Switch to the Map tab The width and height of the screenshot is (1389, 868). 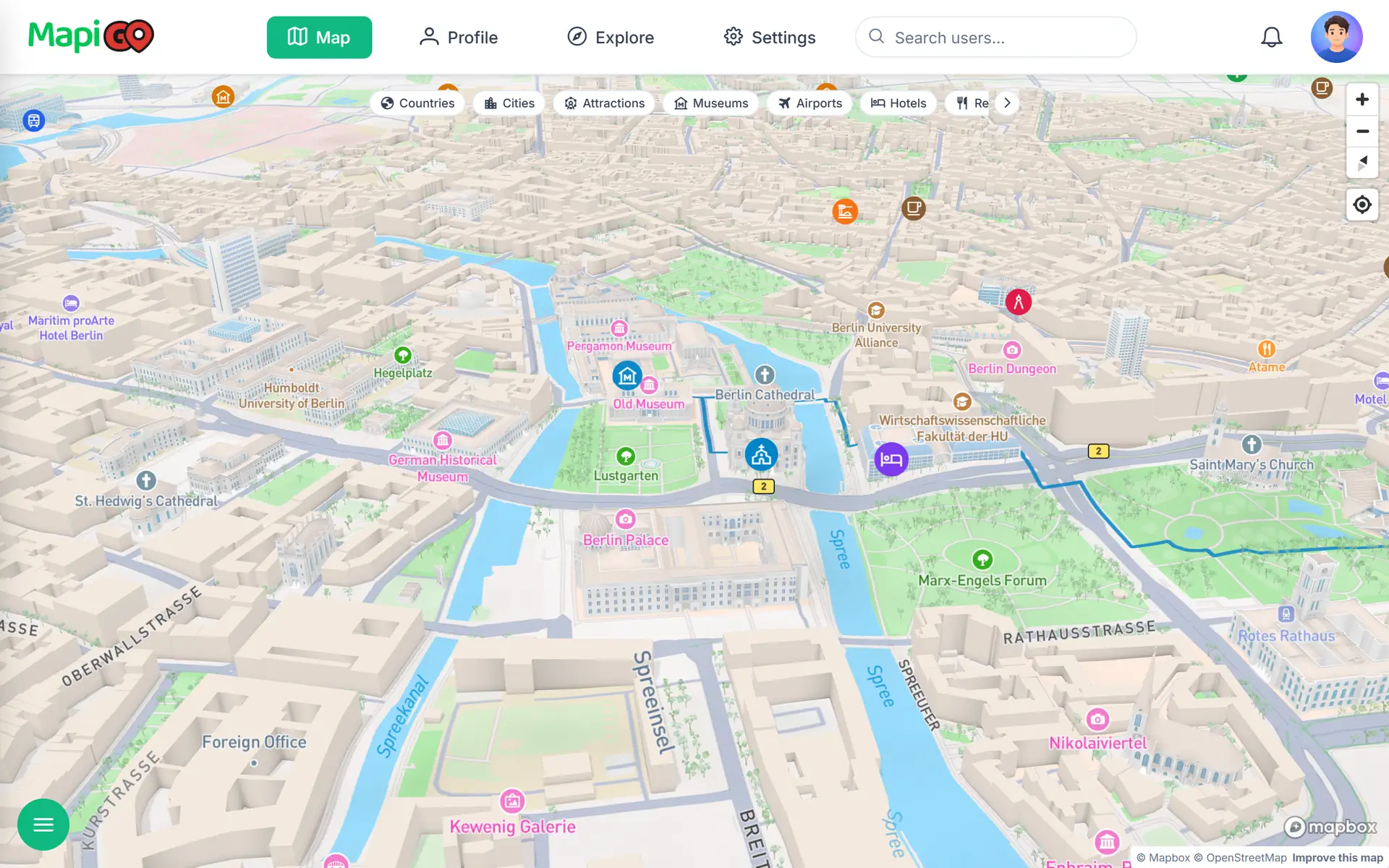click(319, 37)
